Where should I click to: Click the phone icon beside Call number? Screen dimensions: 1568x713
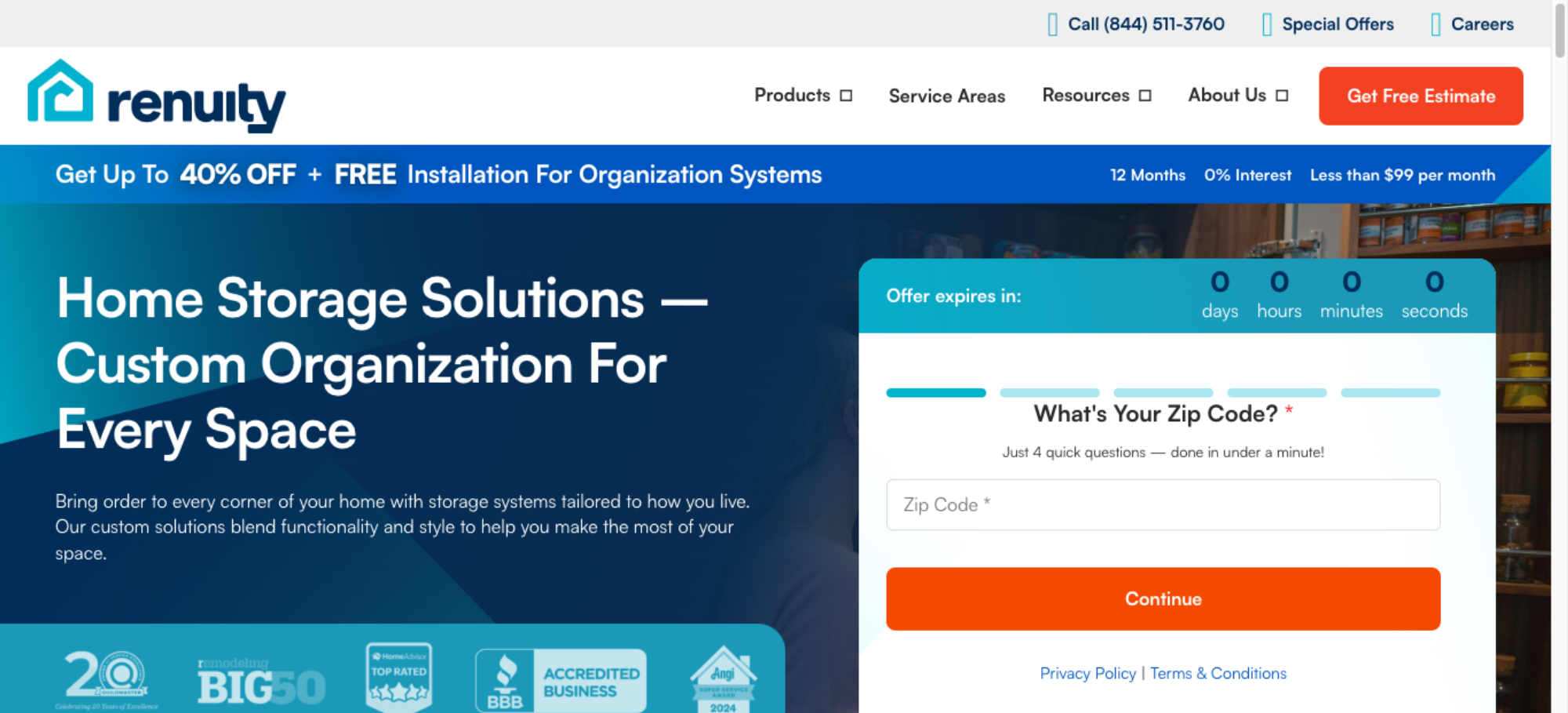pyautogui.click(x=1052, y=25)
